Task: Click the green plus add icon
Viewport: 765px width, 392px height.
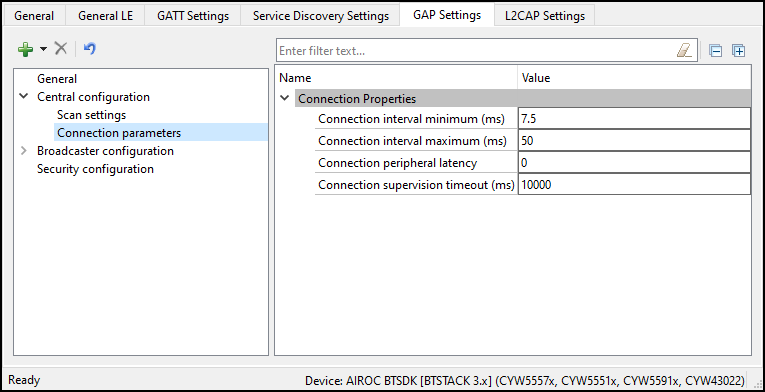Action: [25, 49]
